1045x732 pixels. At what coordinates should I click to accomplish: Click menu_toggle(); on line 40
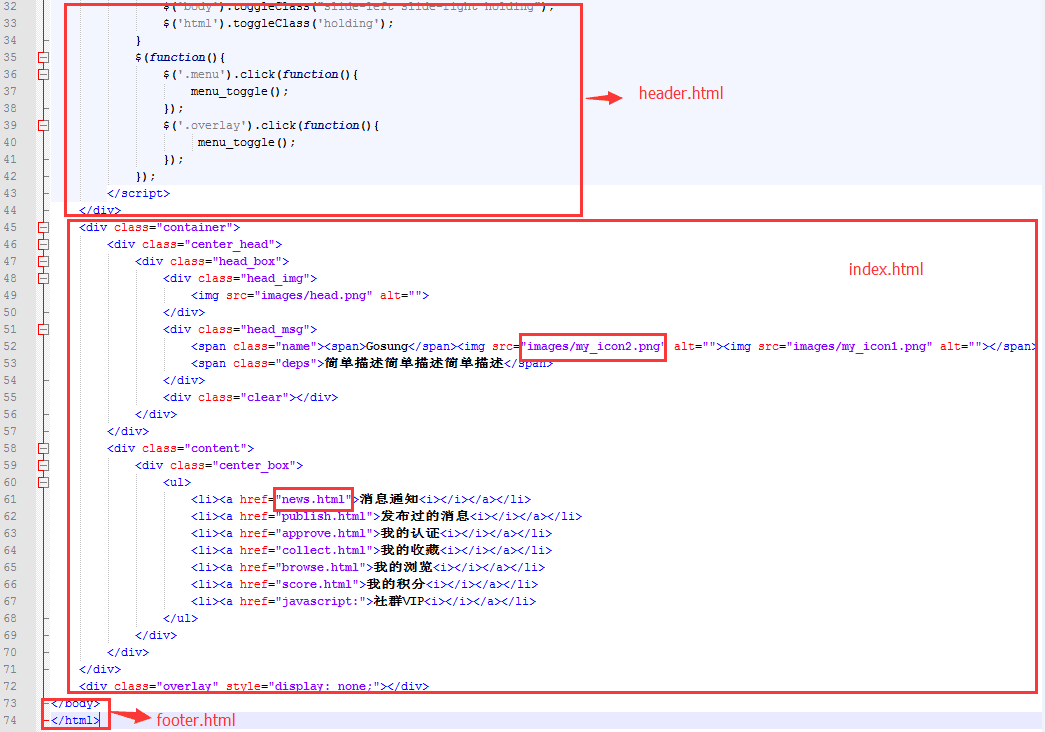click(247, 143)
